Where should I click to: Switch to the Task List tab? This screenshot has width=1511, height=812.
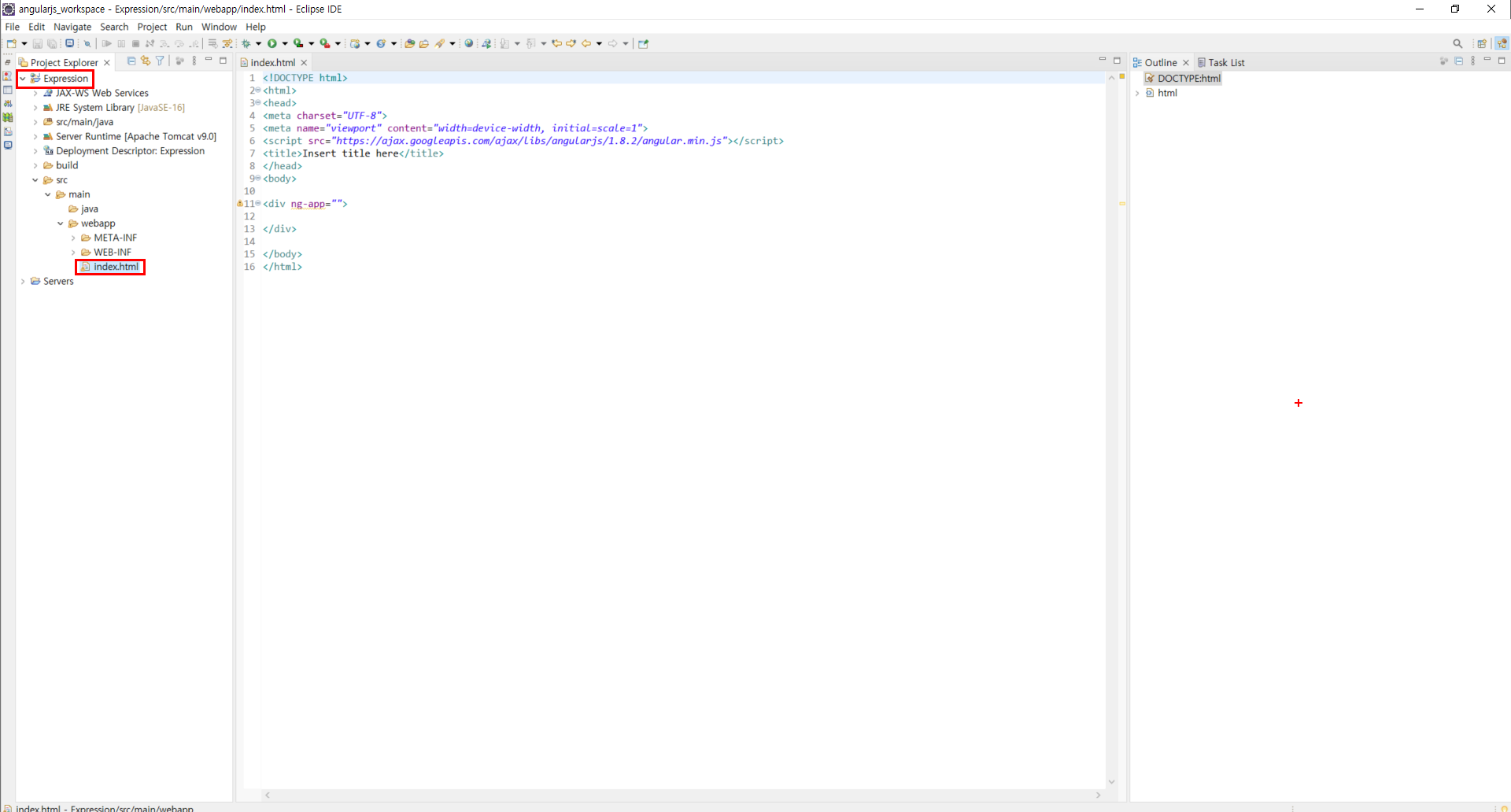(1221, 63)
